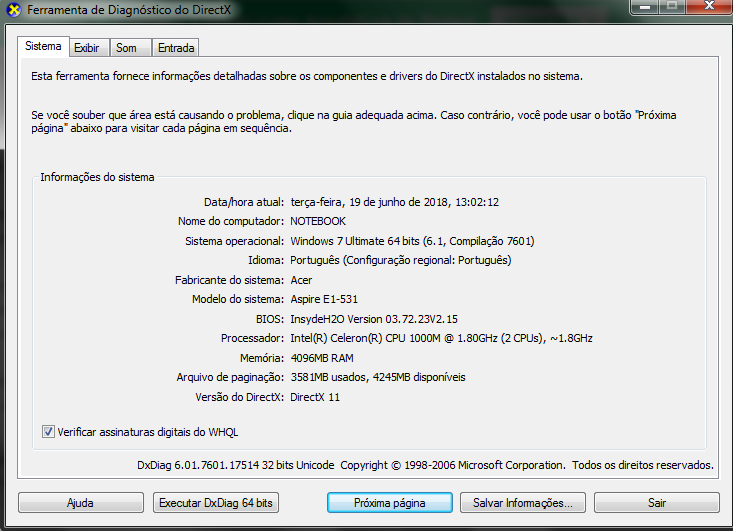Click the DirectX 11 version value

(x=315, y=397)
